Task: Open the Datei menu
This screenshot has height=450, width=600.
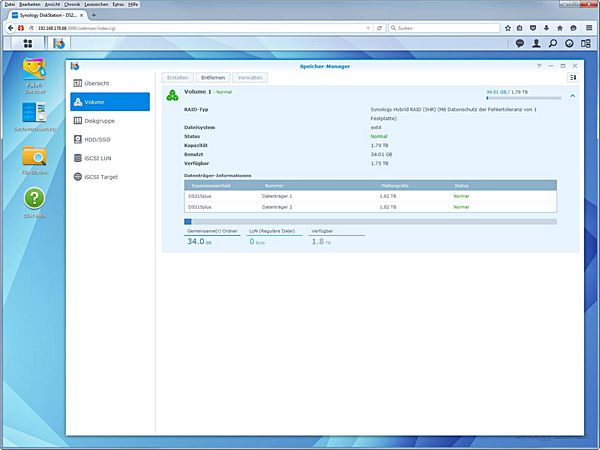Action: point(10,4)
